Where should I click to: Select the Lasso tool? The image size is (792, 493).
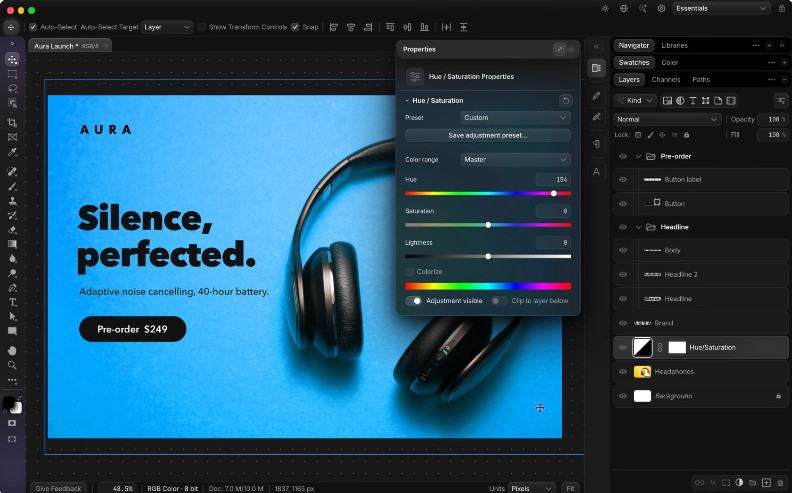tap(12, 88)
